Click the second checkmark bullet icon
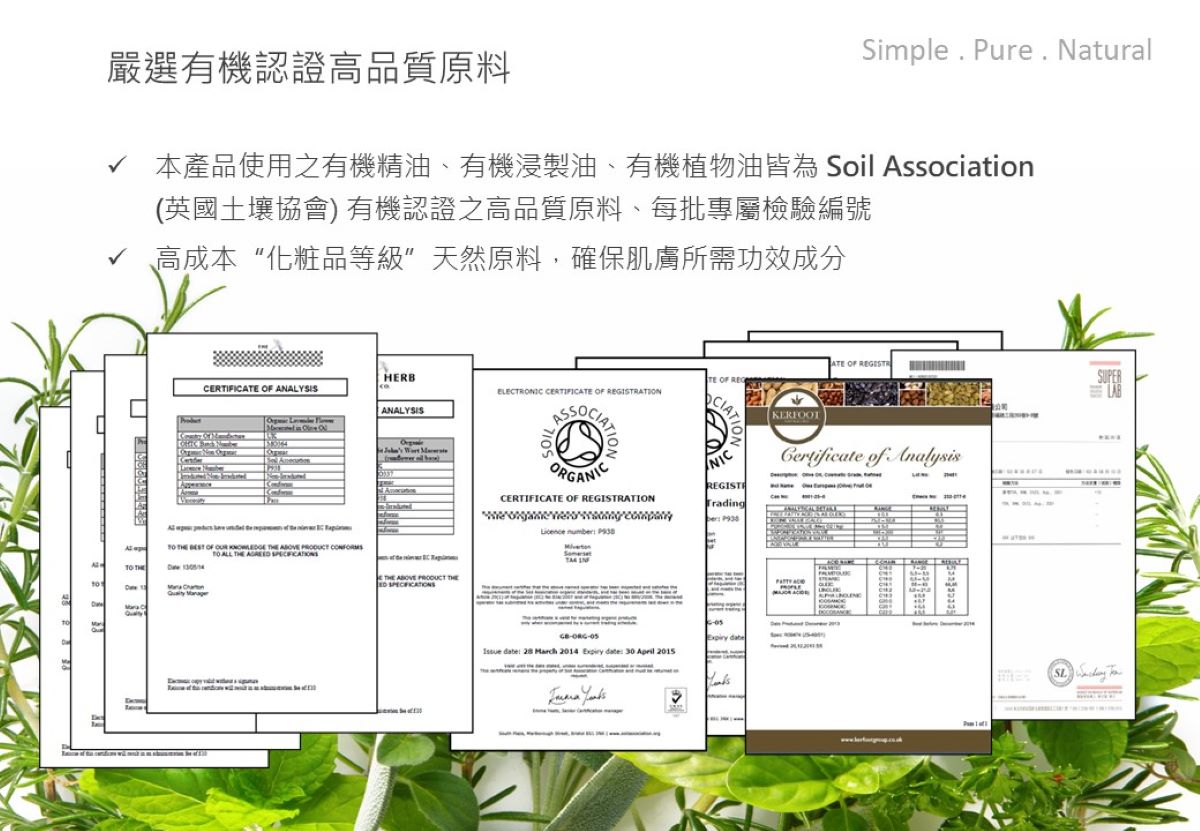The width and height of the screenshot is (1200, 831). [x=120, y=258]
